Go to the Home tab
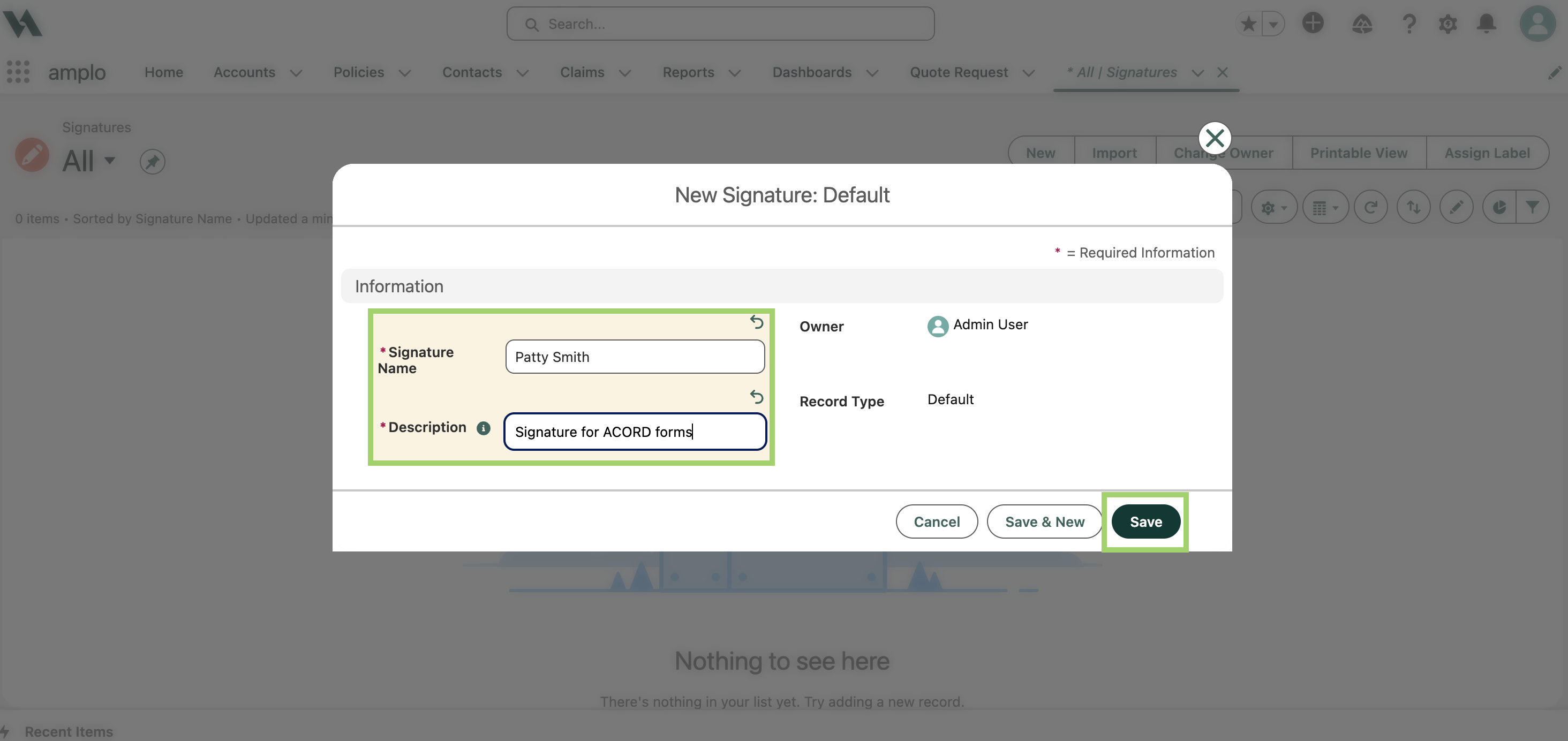This screenshot has width=1568, height=741. click(164, 72)
